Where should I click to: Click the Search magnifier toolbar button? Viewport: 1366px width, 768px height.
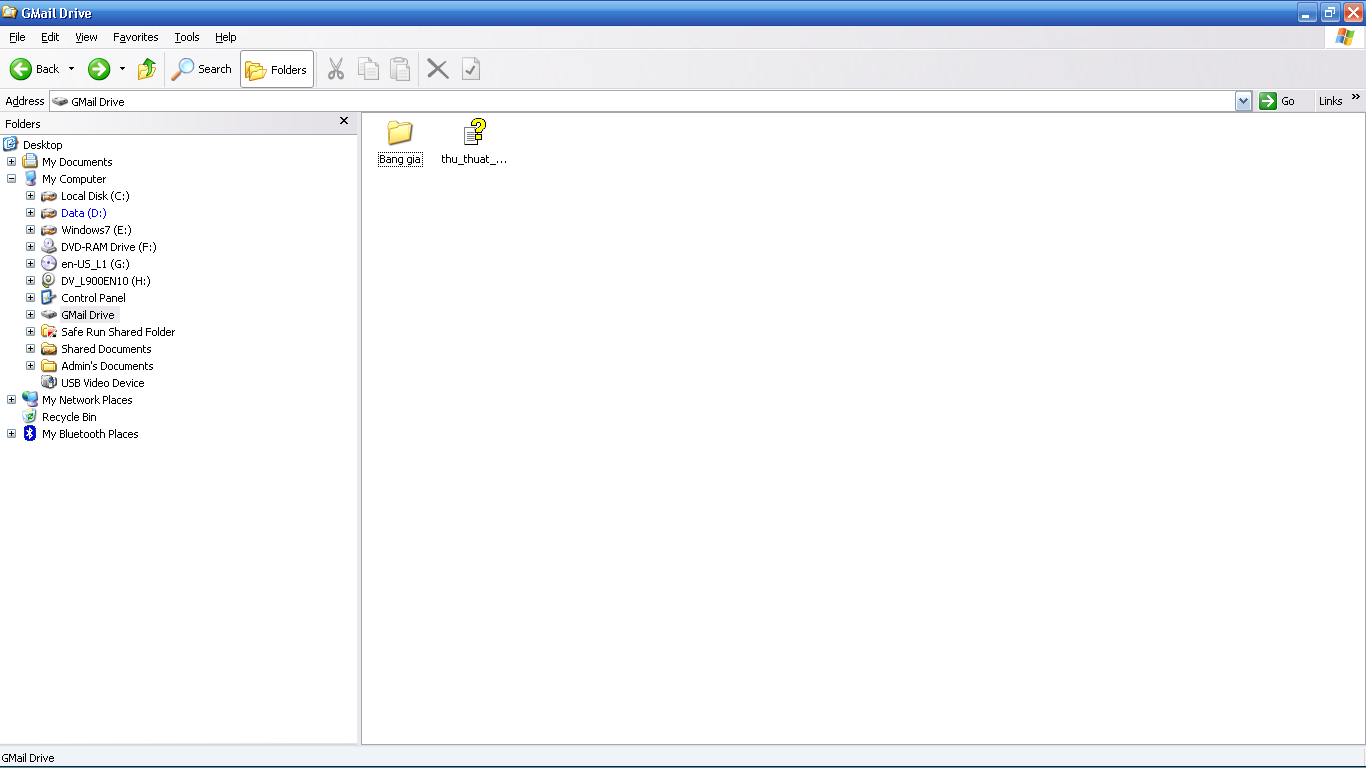(x=201, y=69)
